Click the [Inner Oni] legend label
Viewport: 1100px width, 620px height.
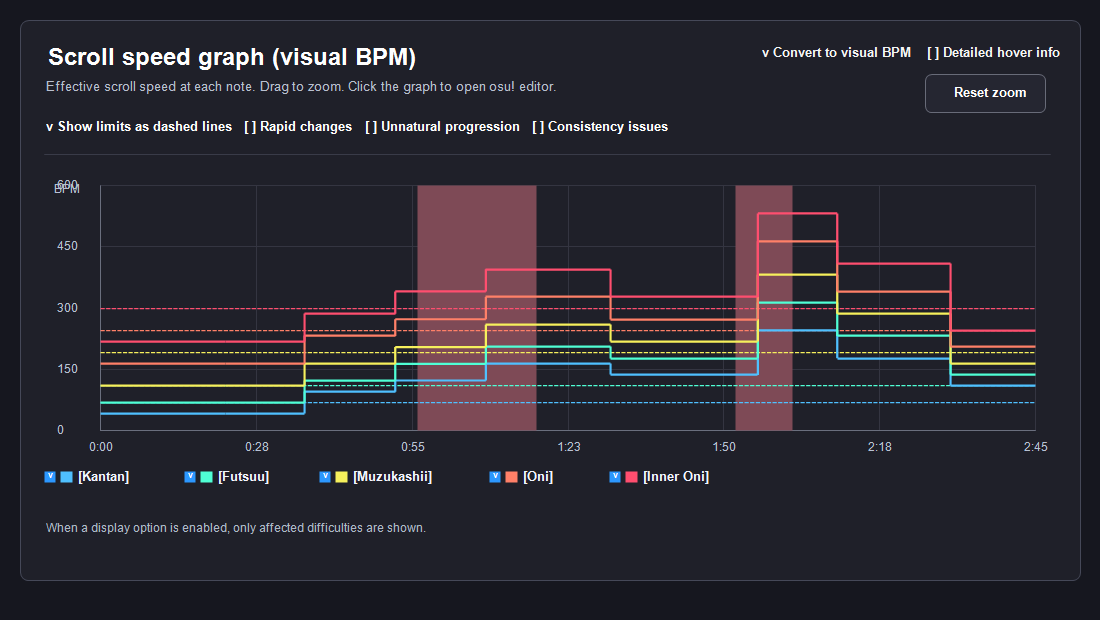676,477
